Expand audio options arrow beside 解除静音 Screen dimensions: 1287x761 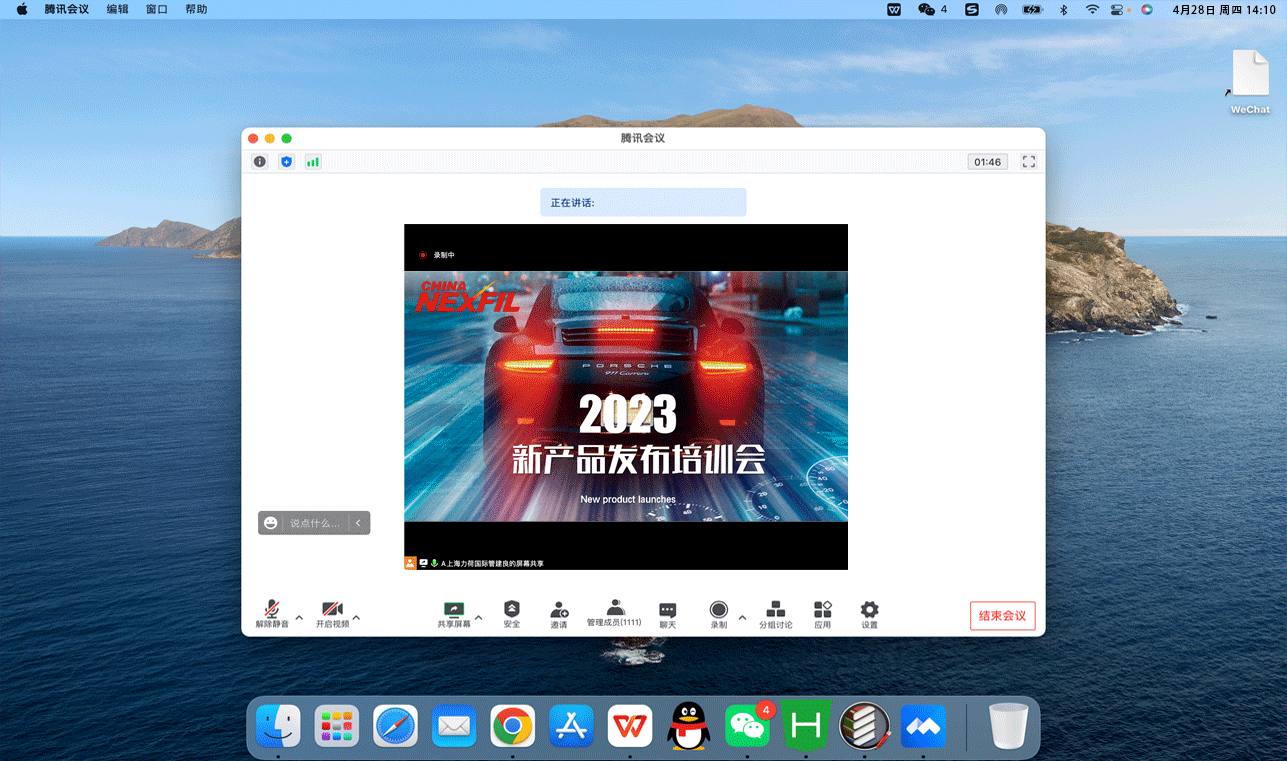pos(299,618)
